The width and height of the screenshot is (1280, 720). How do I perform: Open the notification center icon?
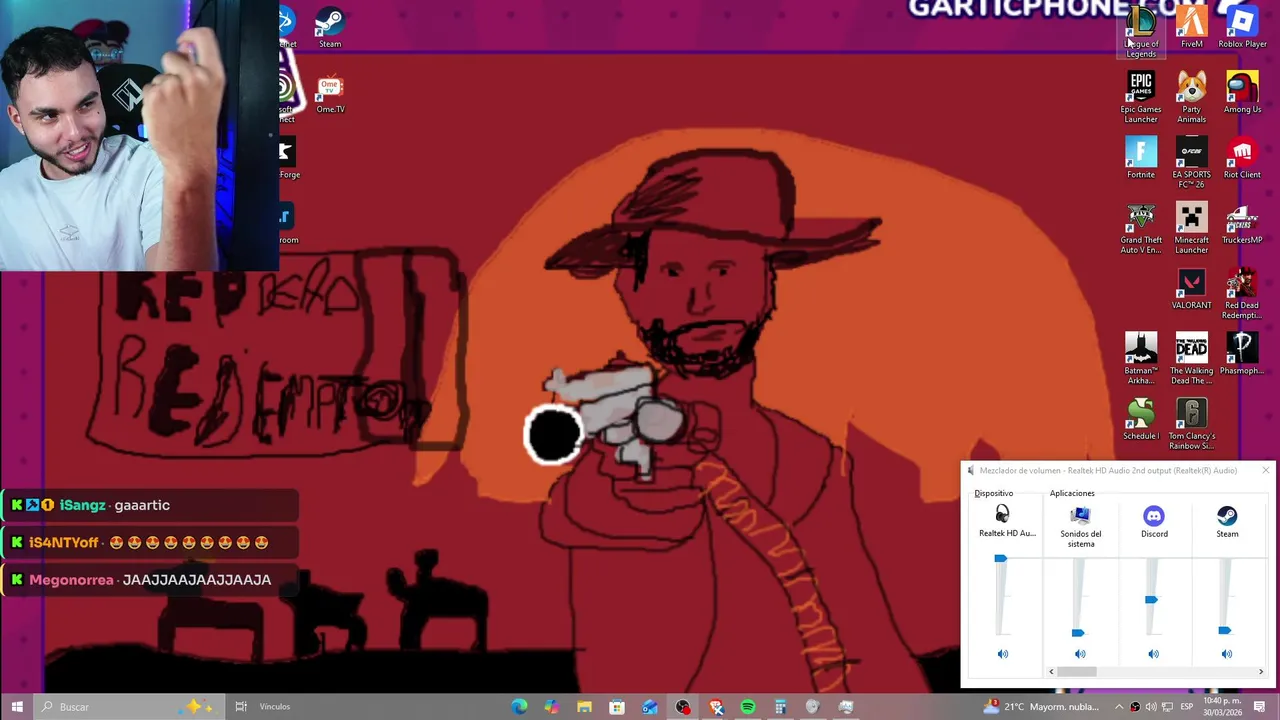(1260, 707)
